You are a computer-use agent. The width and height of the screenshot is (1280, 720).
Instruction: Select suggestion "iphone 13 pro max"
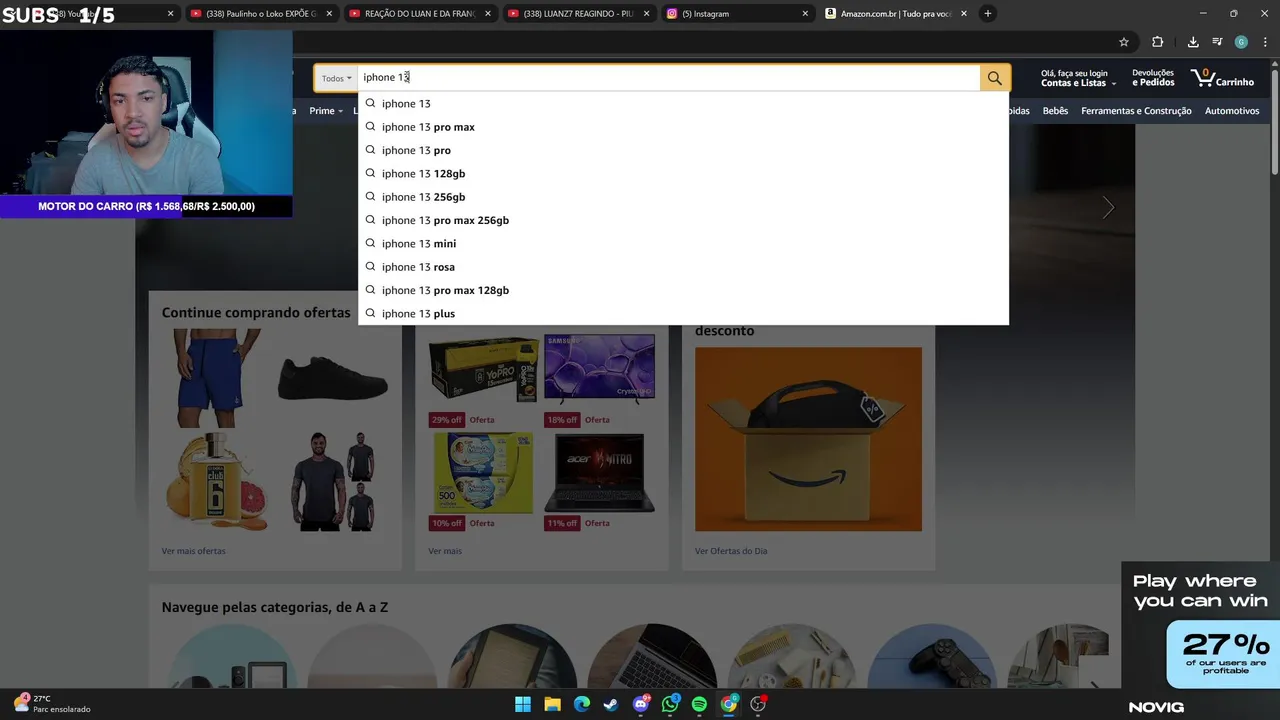(683, 127)
